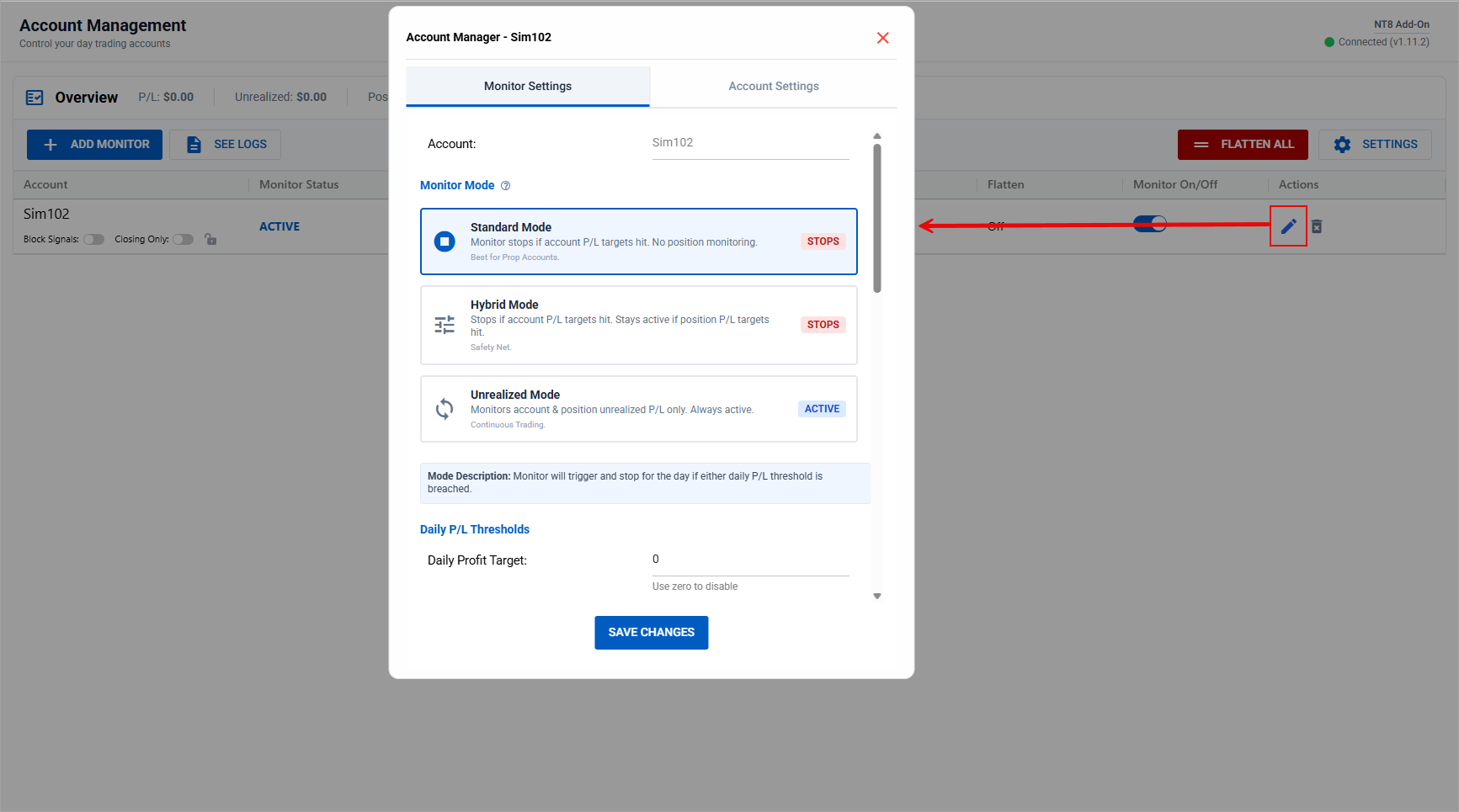Toggle the Closing Only switch

click(x=183, y=240)
